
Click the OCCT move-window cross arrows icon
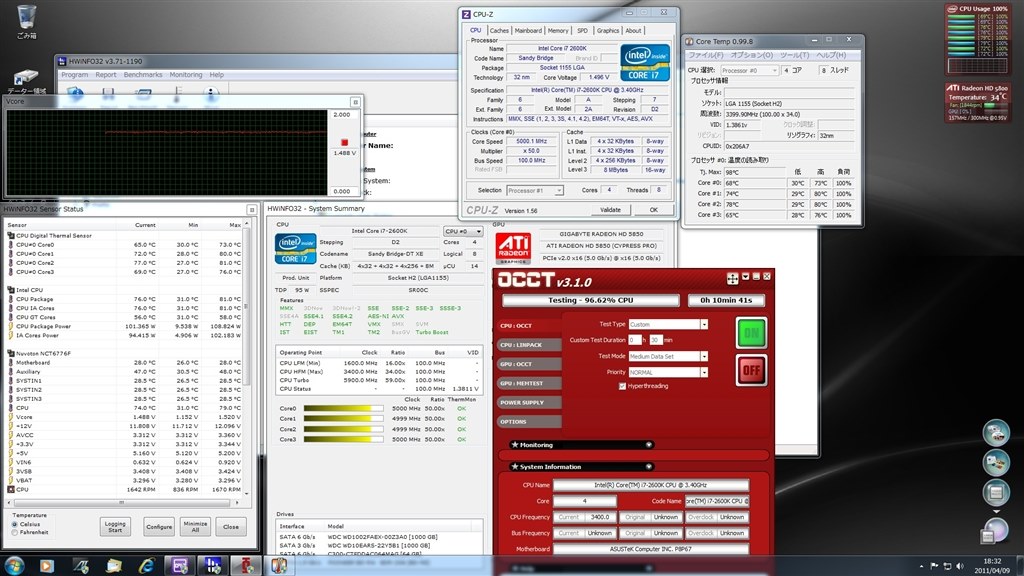click(x=732, y=278)
